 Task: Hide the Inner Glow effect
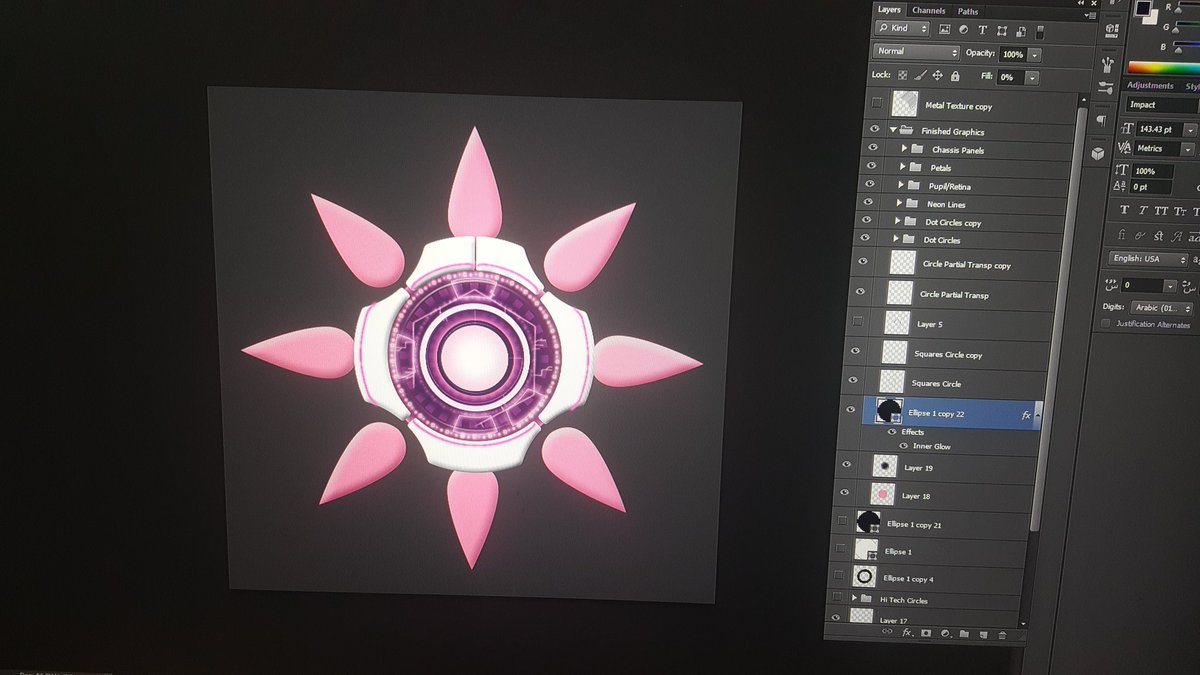click(x=903, y=446)
